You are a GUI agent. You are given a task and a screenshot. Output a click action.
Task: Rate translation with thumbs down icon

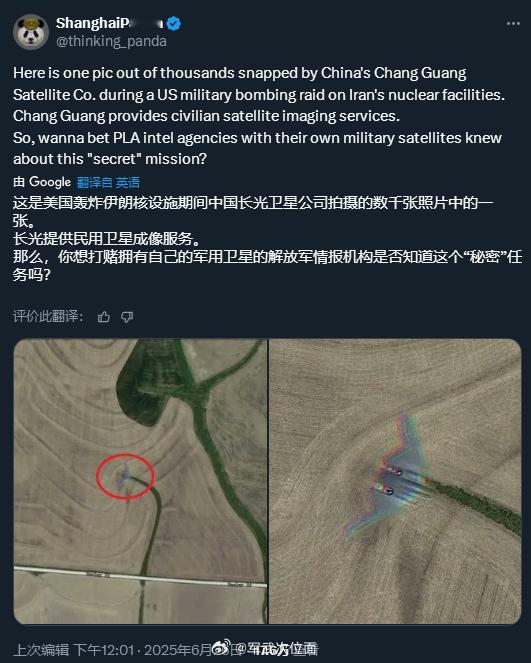pos(127,317)
